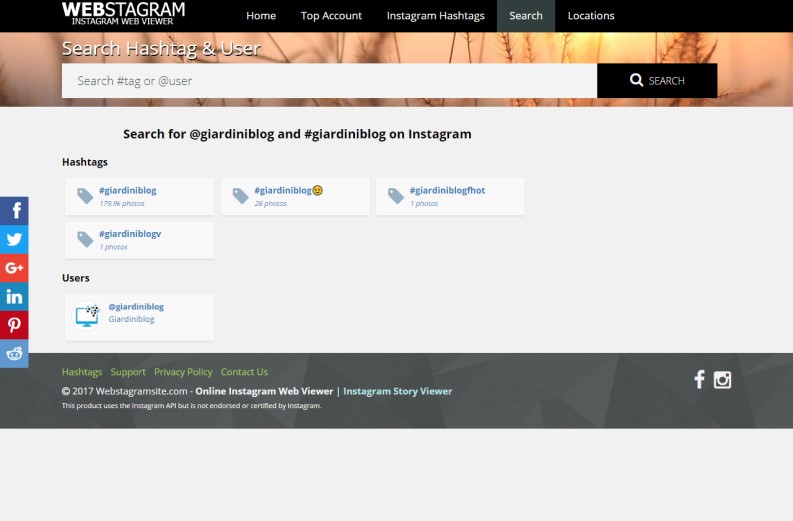Image resolution: width=793 pixels, height=521 pixels.
Task: Click the giardiniblog user avatar icon
Action: tap(88, 315)
